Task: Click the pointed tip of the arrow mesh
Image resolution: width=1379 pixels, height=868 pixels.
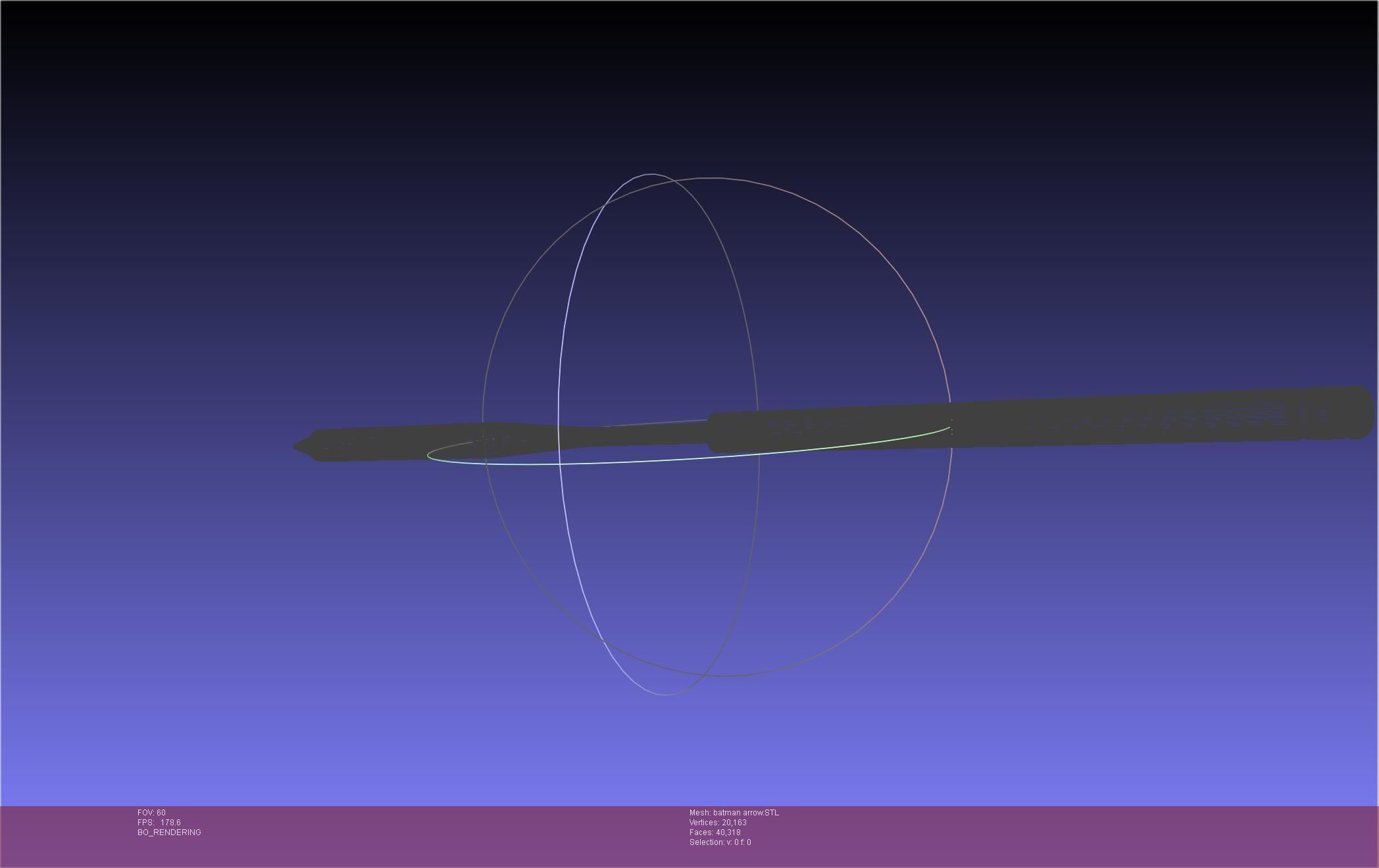Action: point(296,446)
